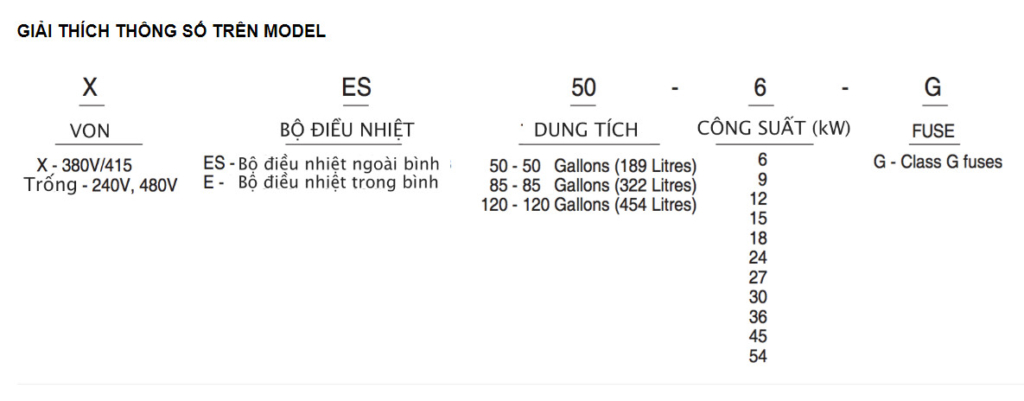Click the heading 'GIẢI THÍCH THÔNG SỐ TRÊN MODEL'
The image size is (1024, 401).
click(x=172, y=31)
